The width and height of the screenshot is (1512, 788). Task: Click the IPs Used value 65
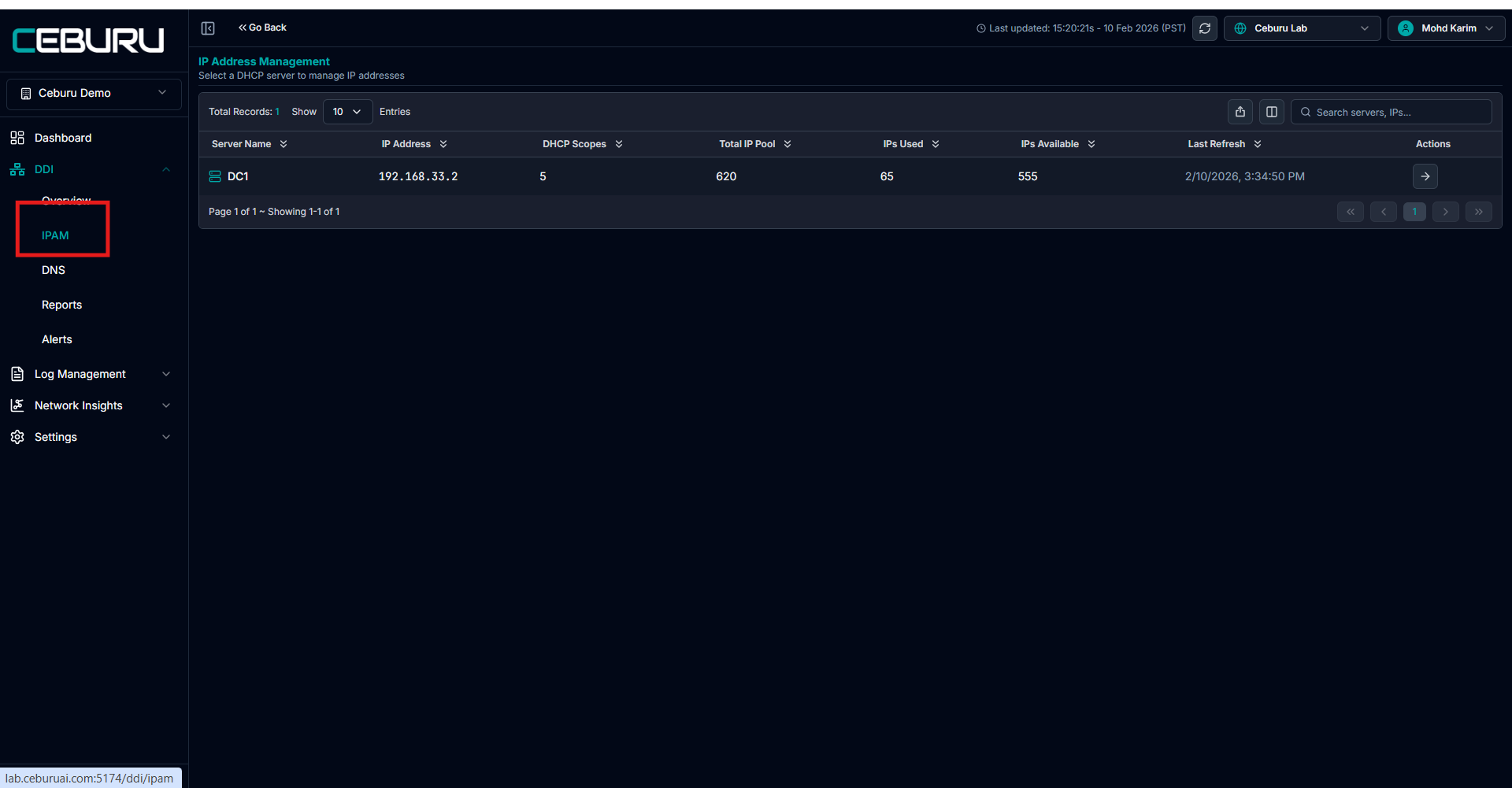coord(887,176)
